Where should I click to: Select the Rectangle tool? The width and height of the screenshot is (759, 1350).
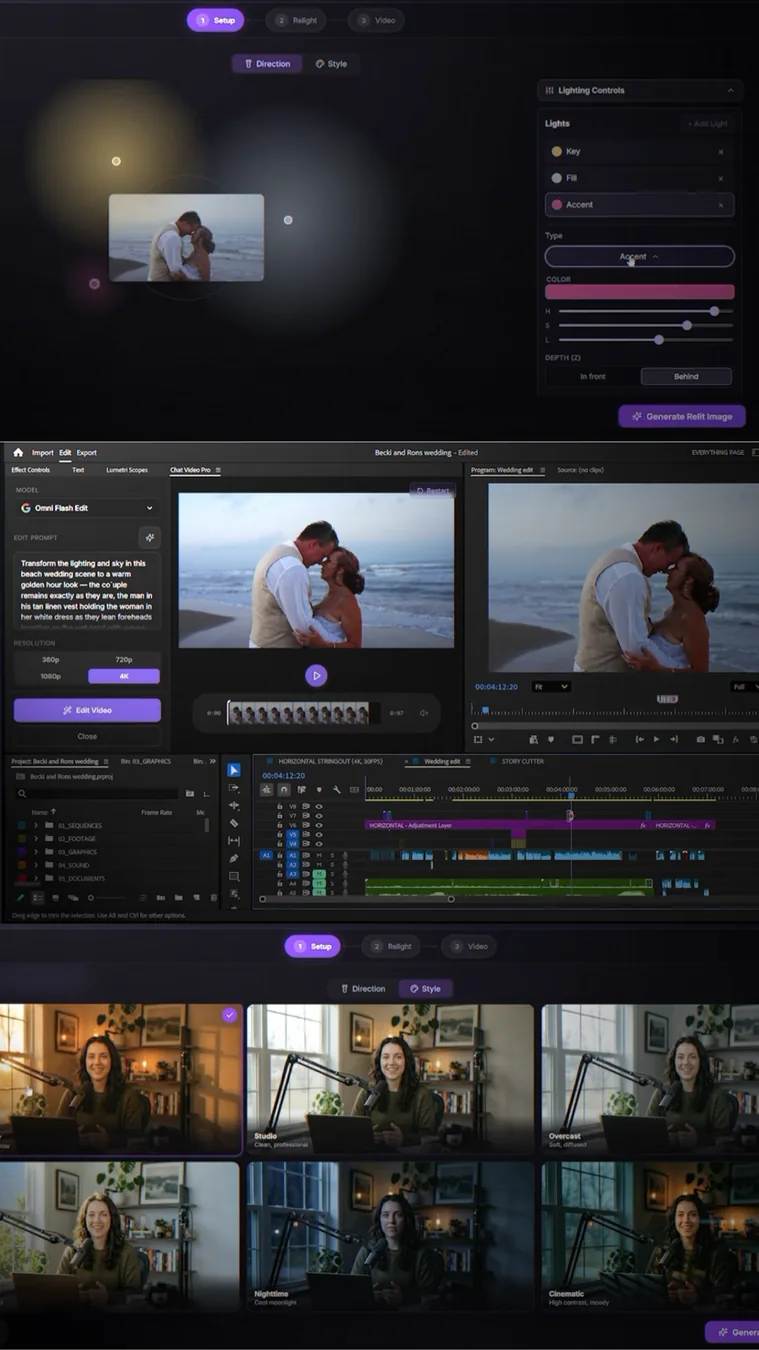click(x=233, y=877)
